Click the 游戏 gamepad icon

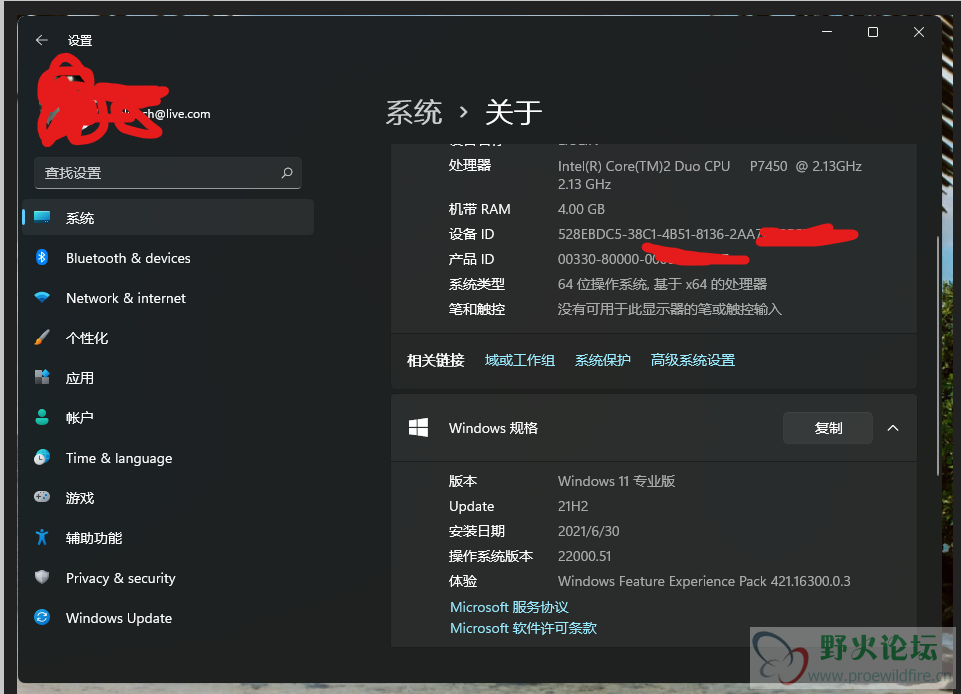pos(42,497)
